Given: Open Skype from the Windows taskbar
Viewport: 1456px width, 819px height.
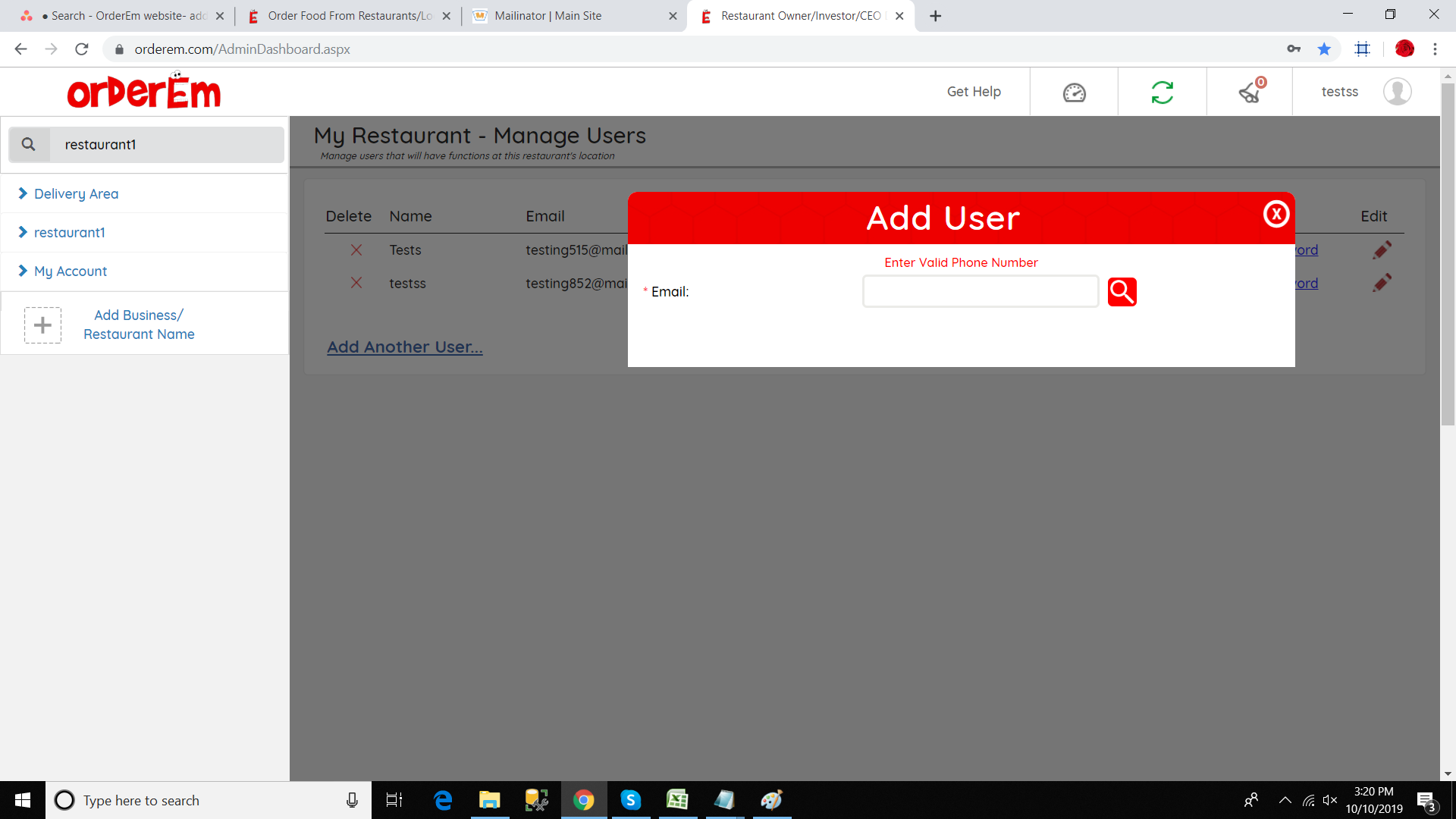Looking at the screenshot, I should 630,800.
